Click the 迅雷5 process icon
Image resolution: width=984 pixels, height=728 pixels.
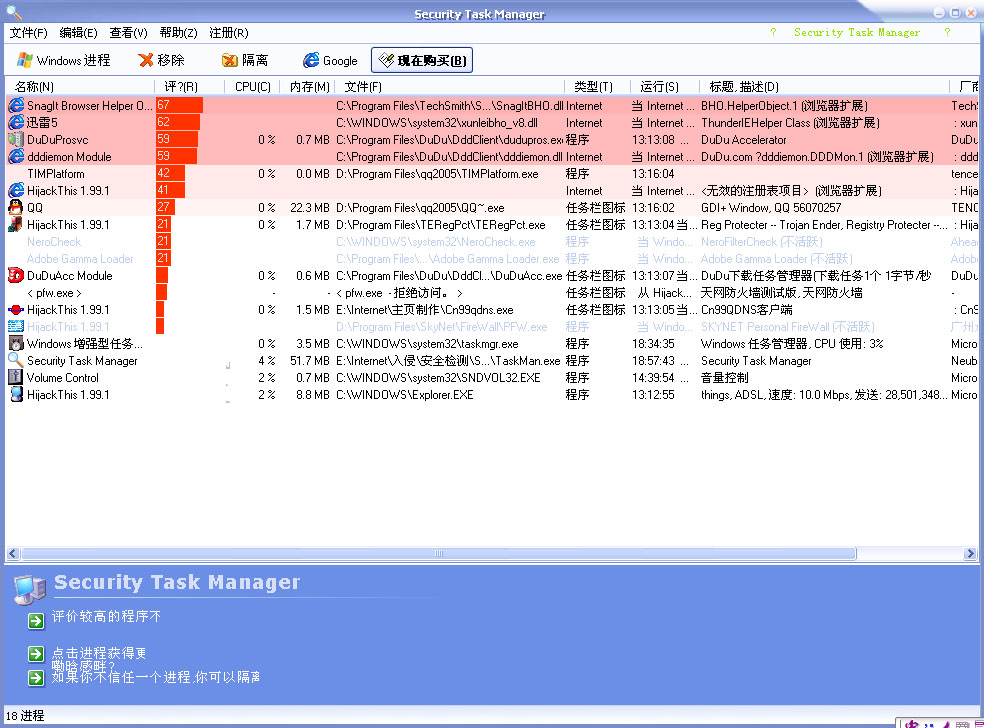click(16, 122)
